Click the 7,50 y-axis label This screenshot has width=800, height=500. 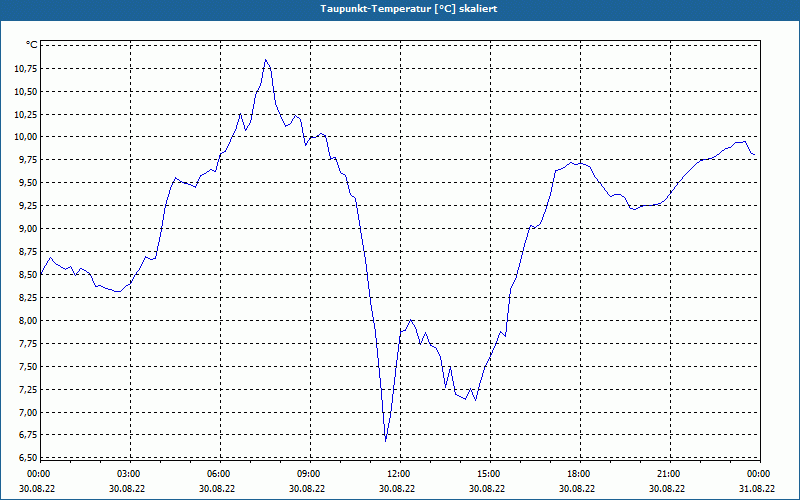(28, 366)
